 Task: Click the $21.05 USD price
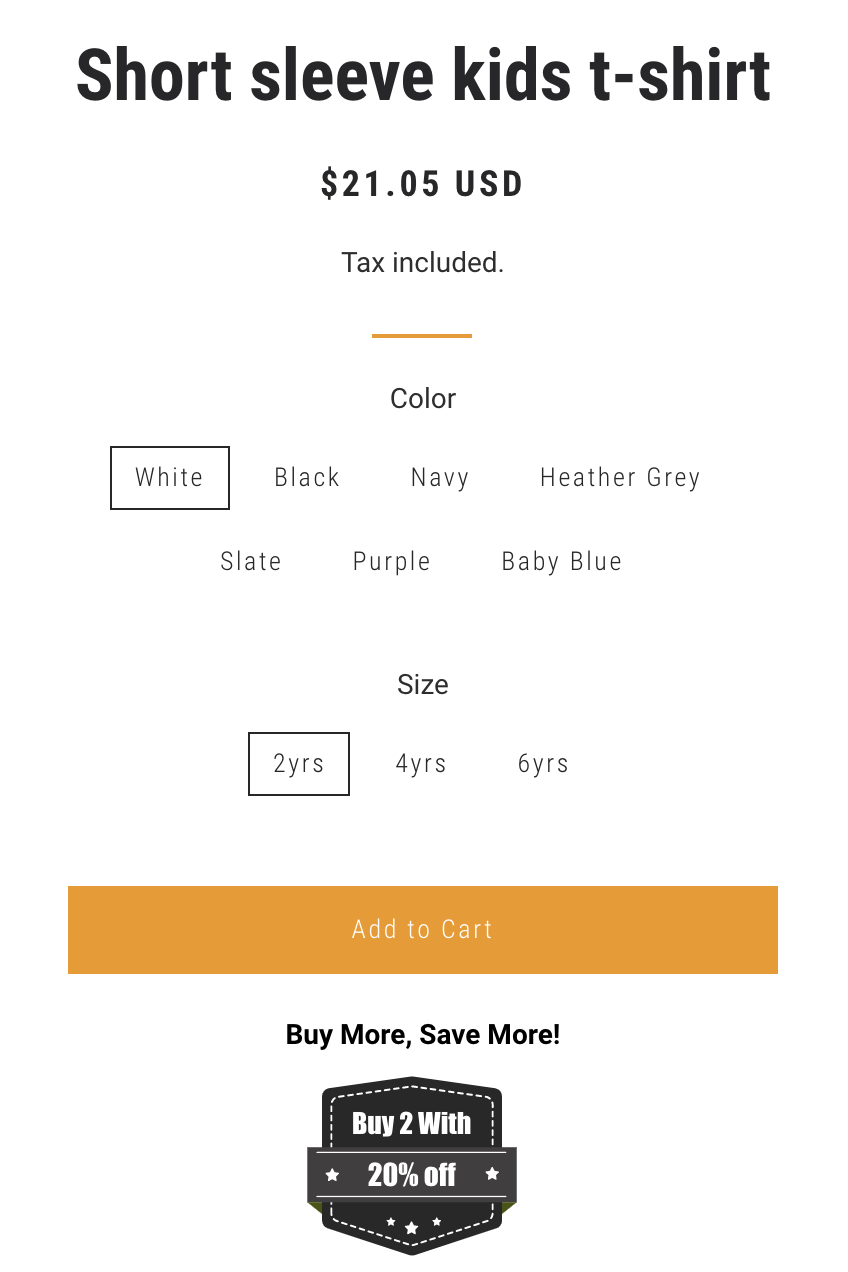[423, 184]
